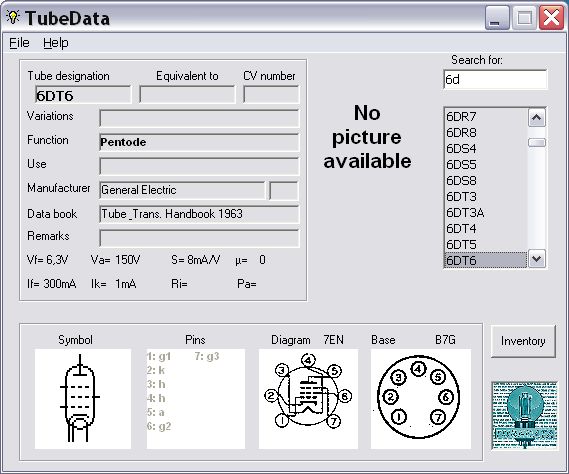569x474 pixels.
Task: Click the 7EN pin diagram image
Action: [308, 399]
